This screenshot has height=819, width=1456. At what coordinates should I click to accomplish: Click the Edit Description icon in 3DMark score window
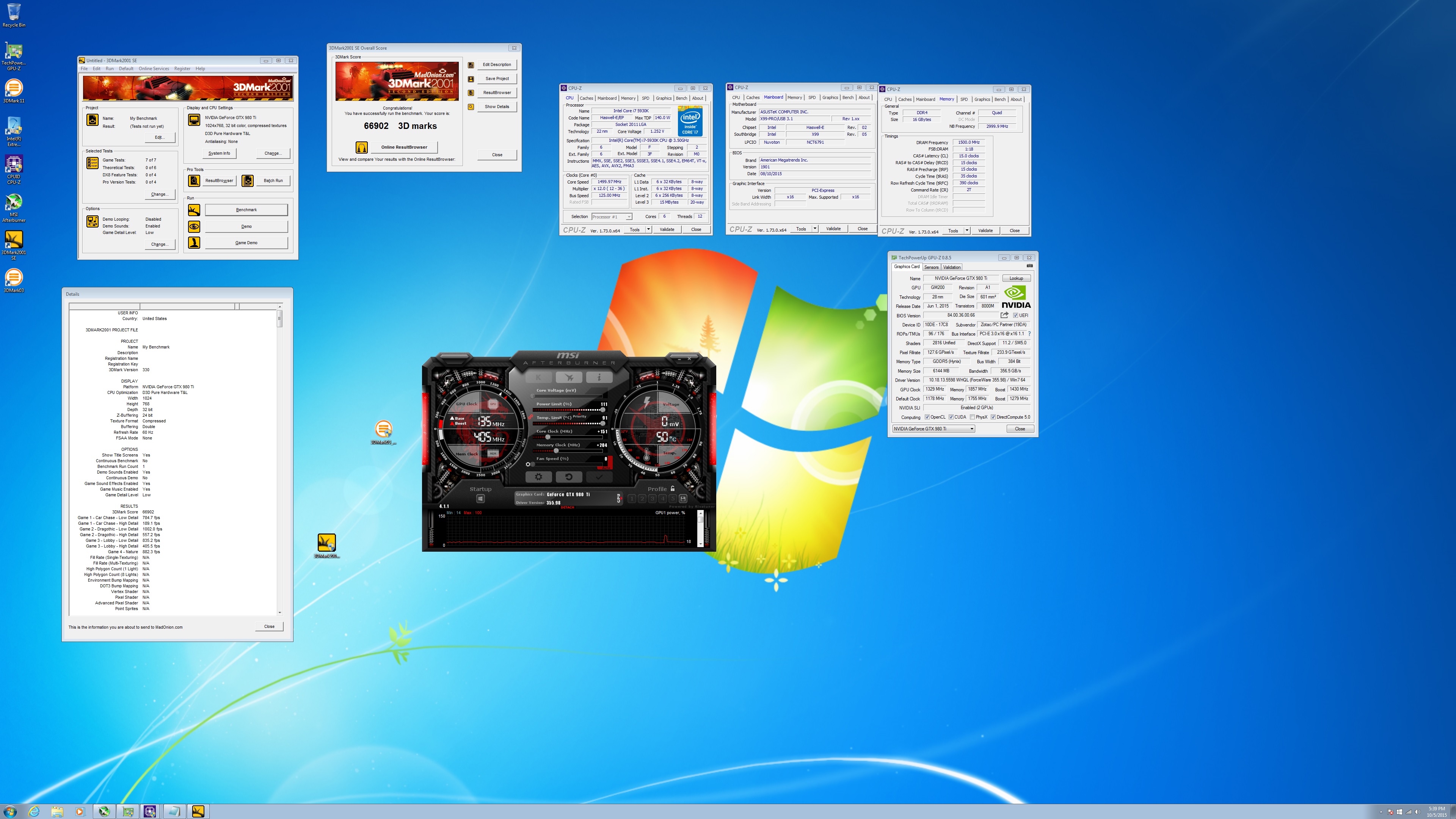(471, 64)
